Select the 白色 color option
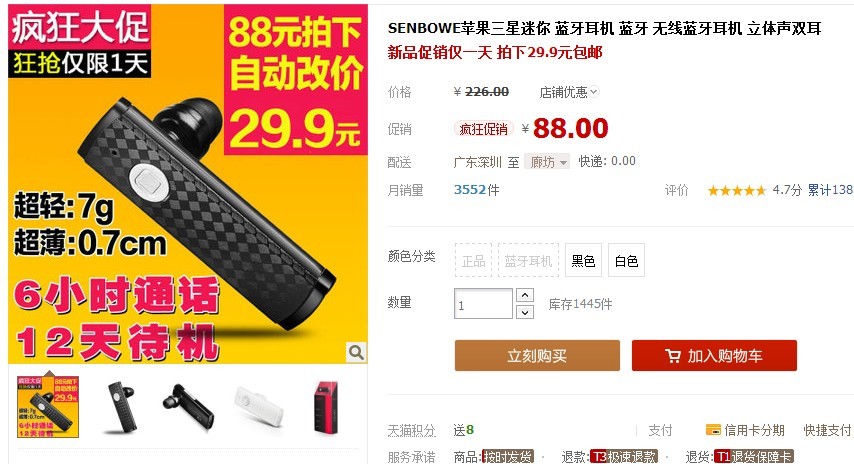854x464 pixels. point(626,261)
